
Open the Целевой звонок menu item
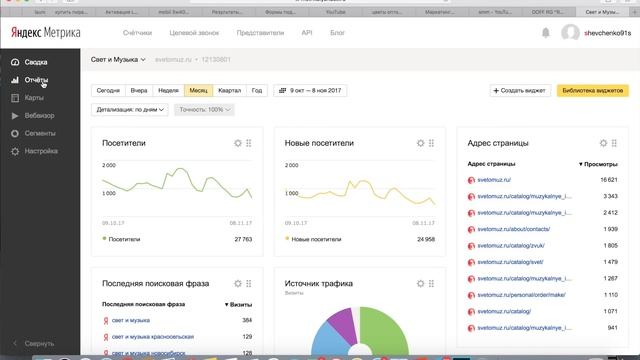pos(194,33)
